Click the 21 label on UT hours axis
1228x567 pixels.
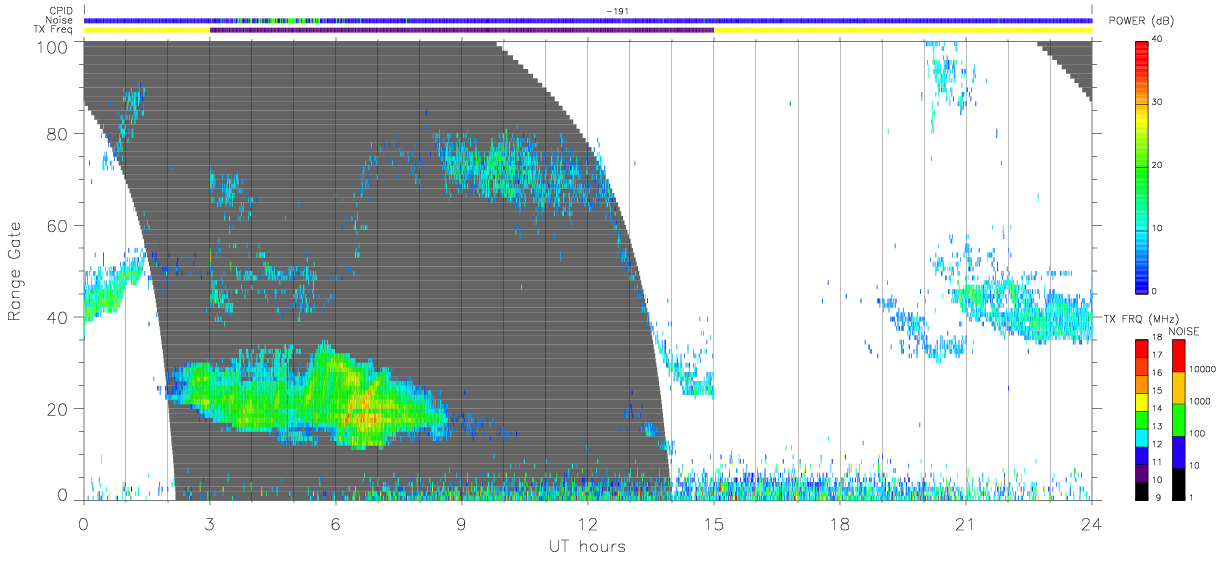[x=966, y=522]
